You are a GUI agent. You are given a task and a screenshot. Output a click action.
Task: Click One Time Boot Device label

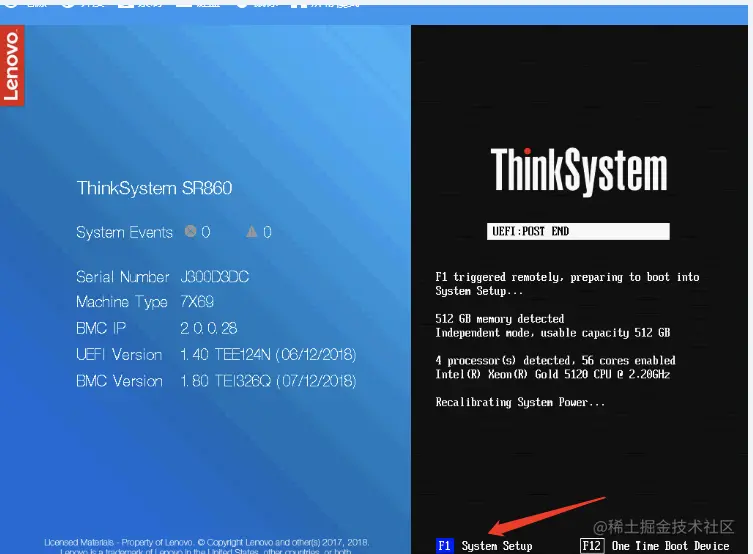coord(670,546)
